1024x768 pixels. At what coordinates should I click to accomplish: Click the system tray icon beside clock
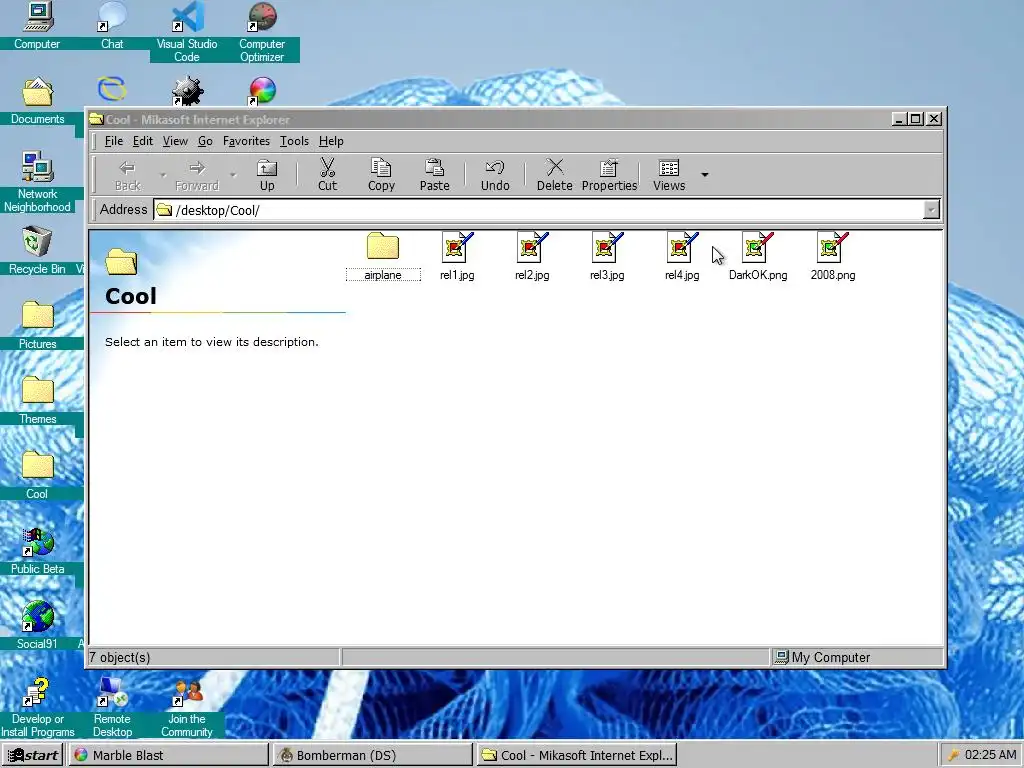click(953, 755)
